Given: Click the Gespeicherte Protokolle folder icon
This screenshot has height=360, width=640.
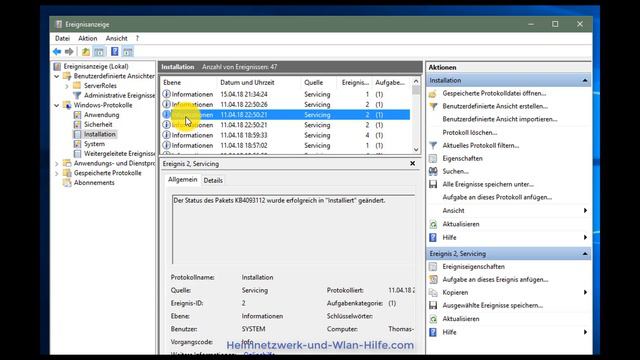Looking at the screenshot, I should click(67, 173).
